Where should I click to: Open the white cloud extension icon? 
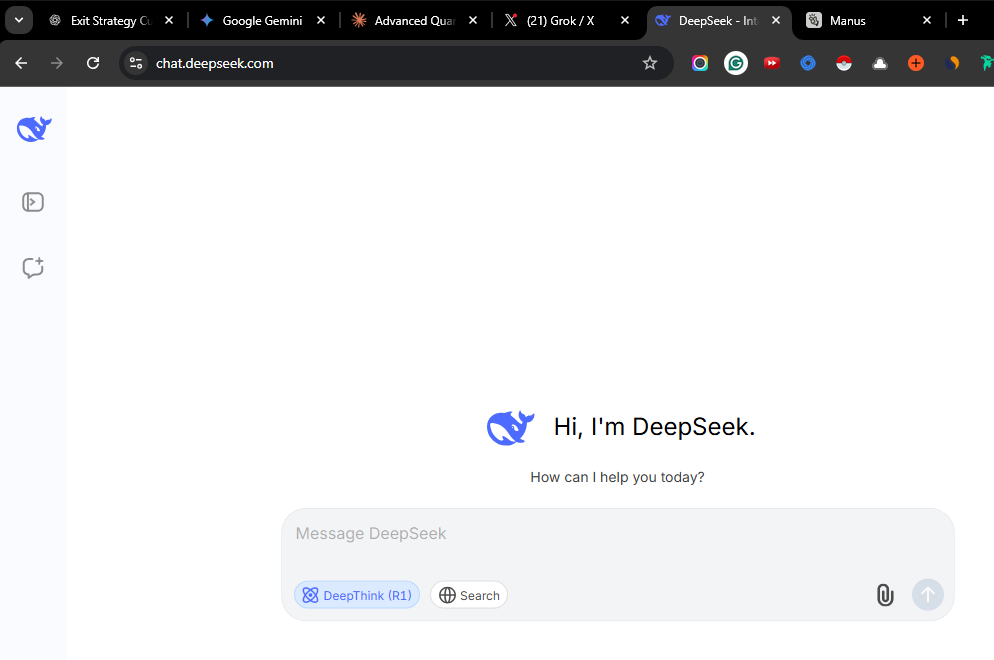click(x=880, y=63)
